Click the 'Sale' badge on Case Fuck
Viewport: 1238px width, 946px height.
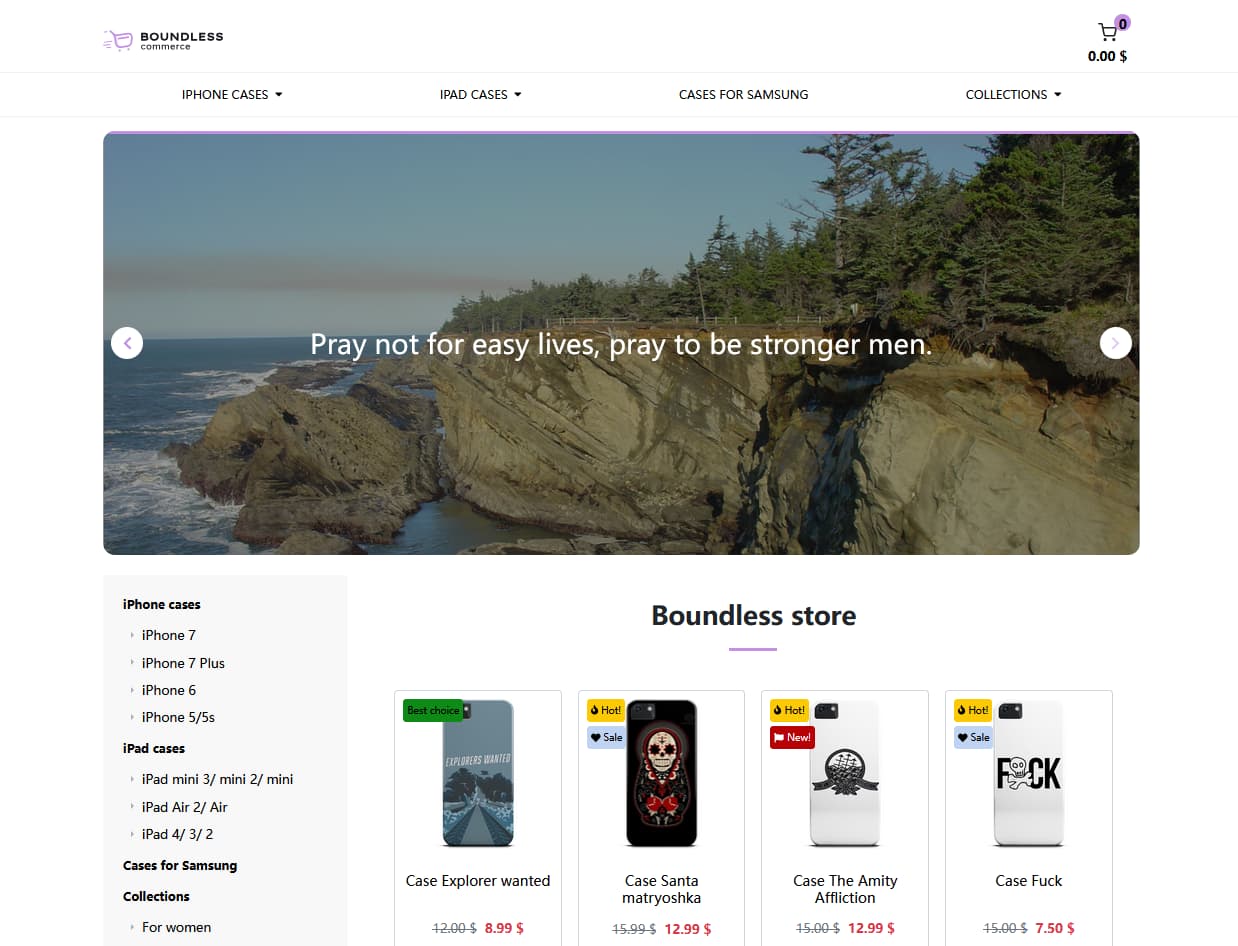click(x=972, y=737)
